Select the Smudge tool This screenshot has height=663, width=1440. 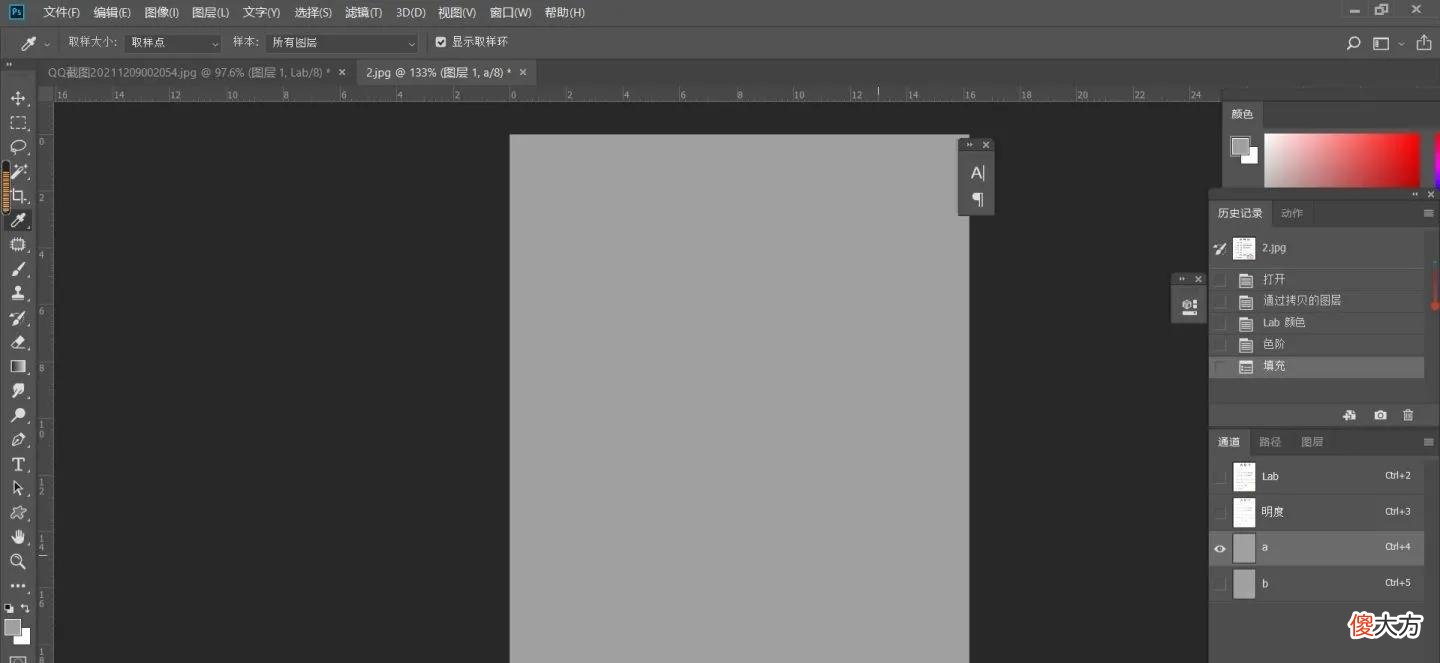pos(18,391)
